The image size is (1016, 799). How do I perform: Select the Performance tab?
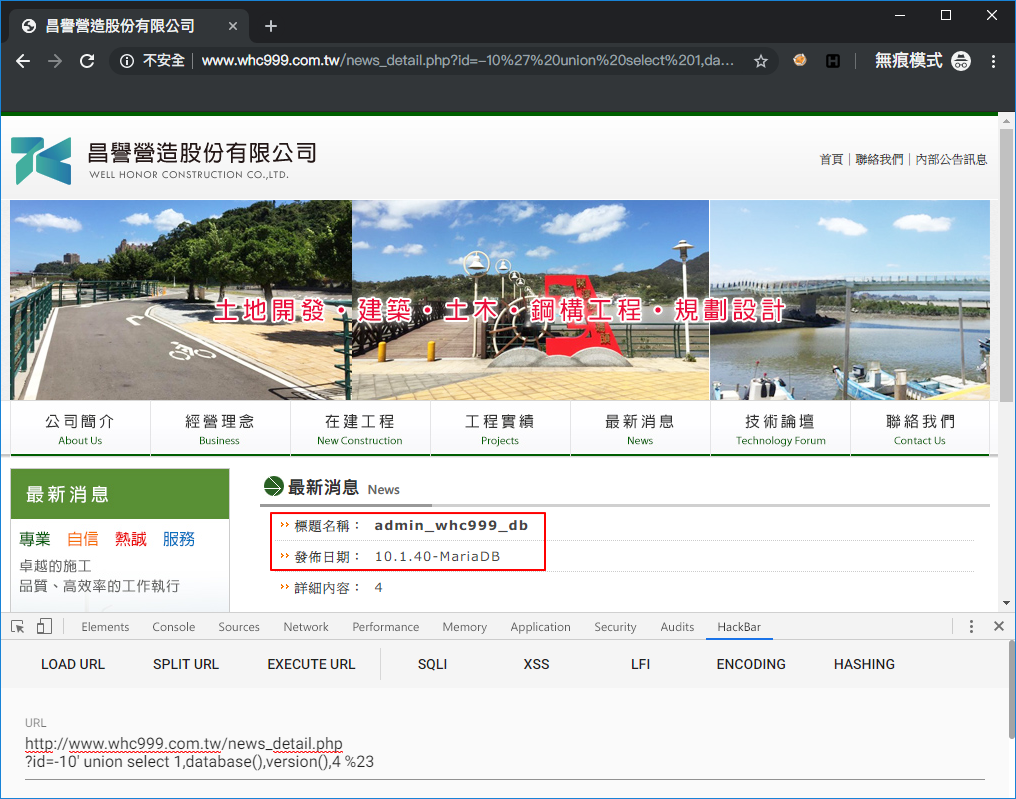[386, 627]
